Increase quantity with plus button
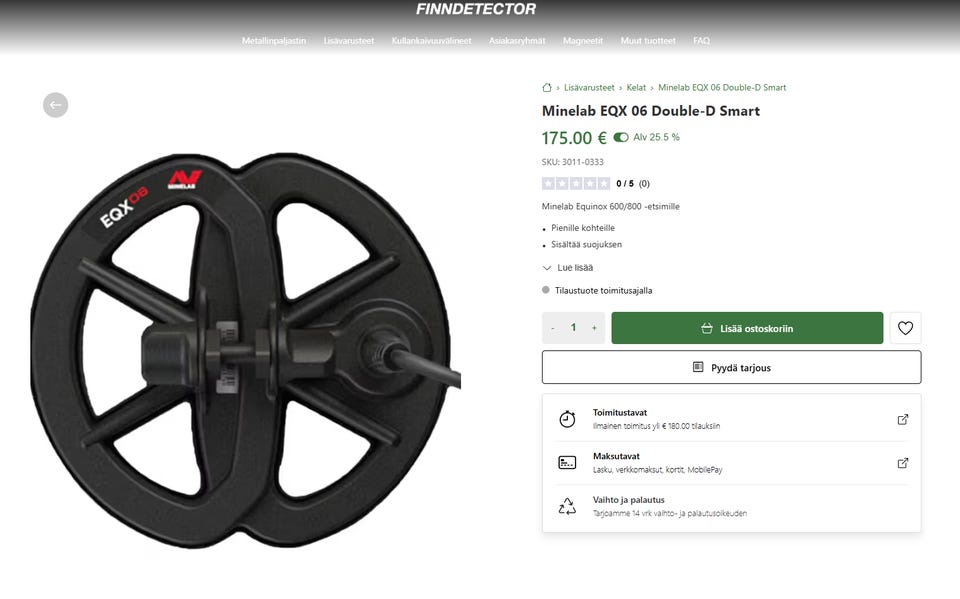Image resolution: width=960 pixels, height=599 pixels. pyautogui.click(x=594, y=328)
